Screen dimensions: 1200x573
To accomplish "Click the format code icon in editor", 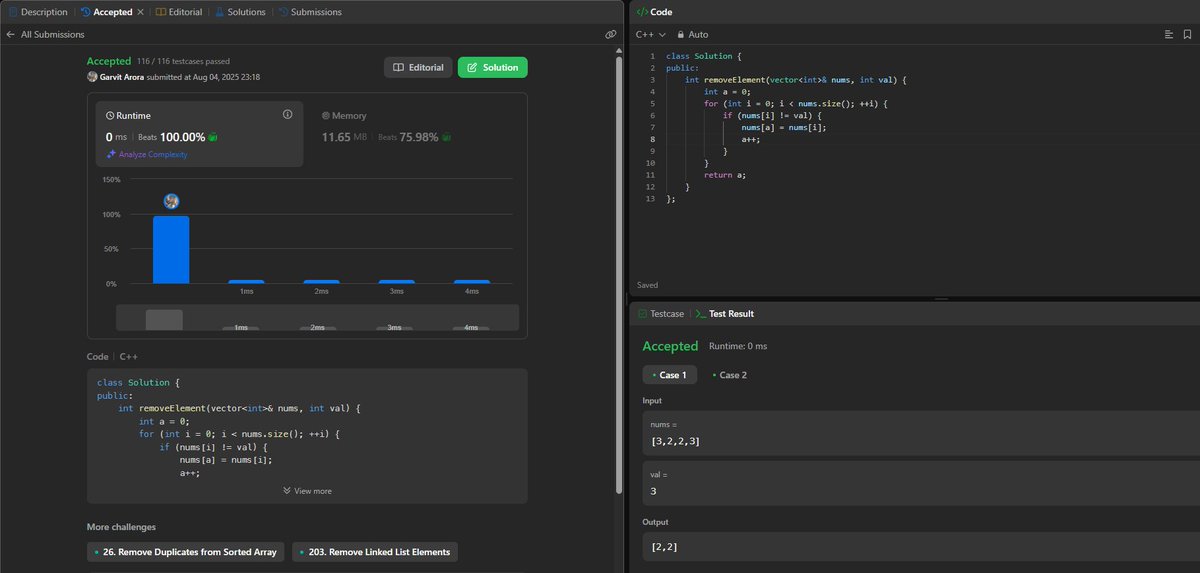I will [1168, 34].
